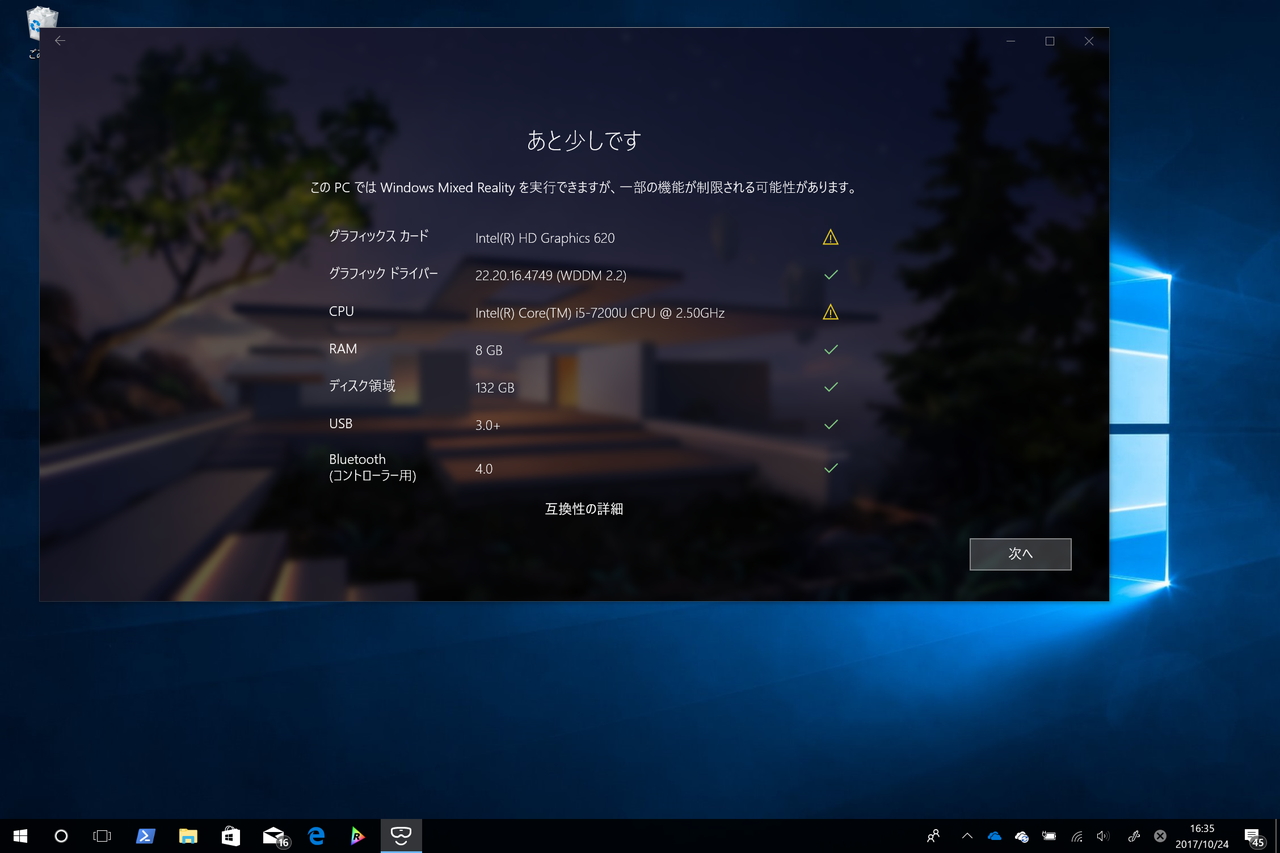Open Action Center showing 45 notifications
This screenshot has height=853, width=1280.
[x=1252, y=836]
